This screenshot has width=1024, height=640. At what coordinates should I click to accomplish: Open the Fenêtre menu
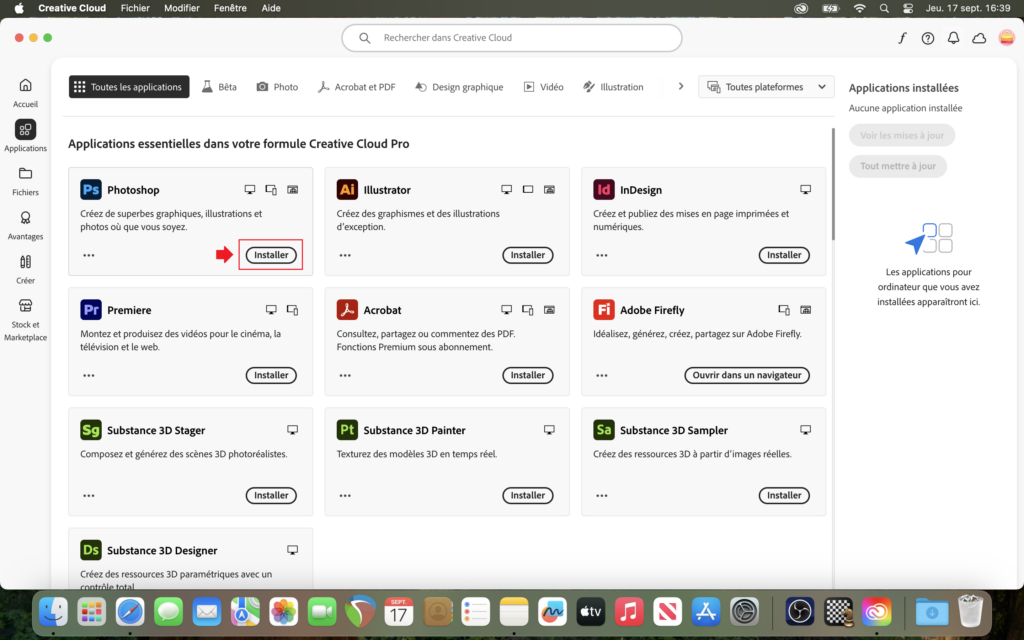pos(231,8)
